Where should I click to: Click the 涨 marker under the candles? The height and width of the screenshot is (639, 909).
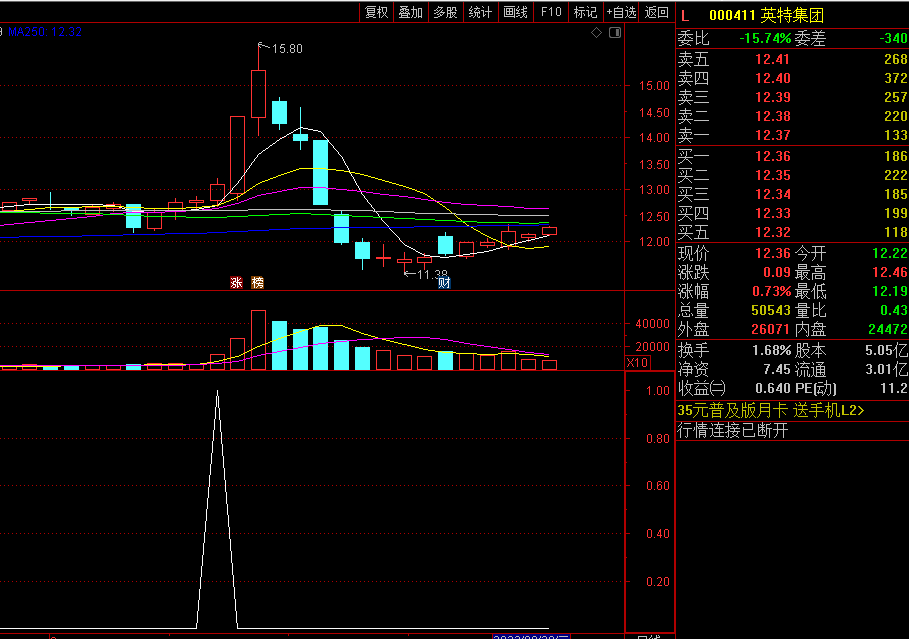[236, 282]
